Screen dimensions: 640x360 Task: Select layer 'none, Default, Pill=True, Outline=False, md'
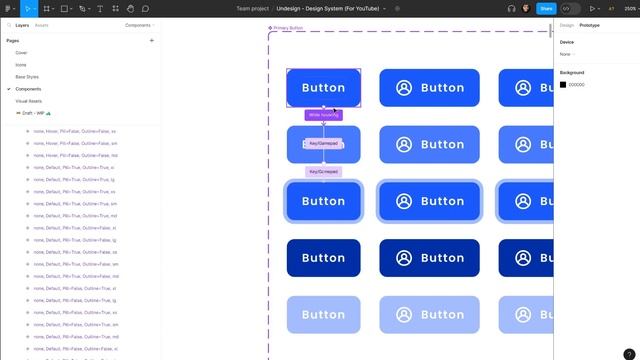coord(76,276)
